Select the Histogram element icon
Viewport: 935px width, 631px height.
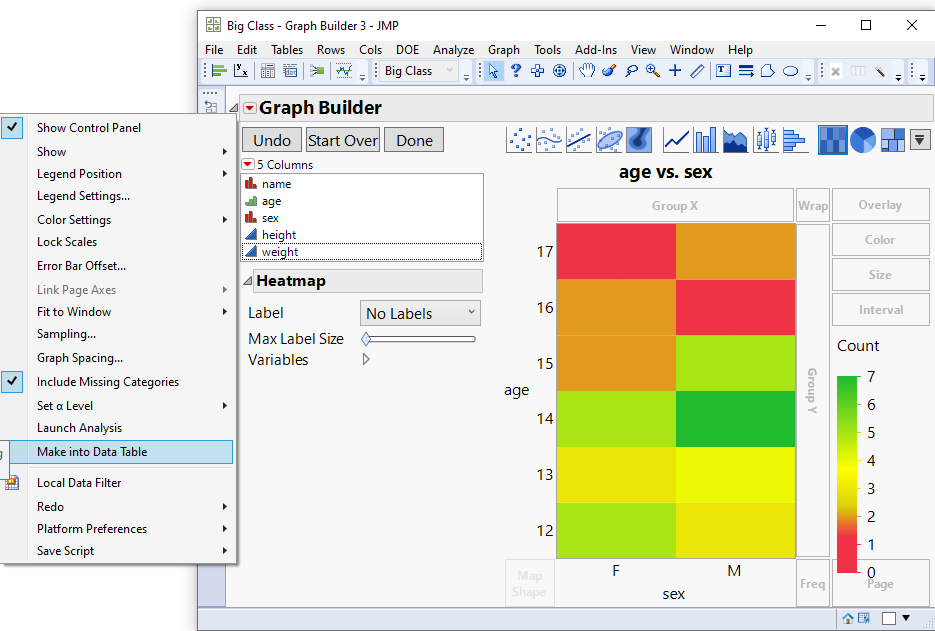pos(795,140)
